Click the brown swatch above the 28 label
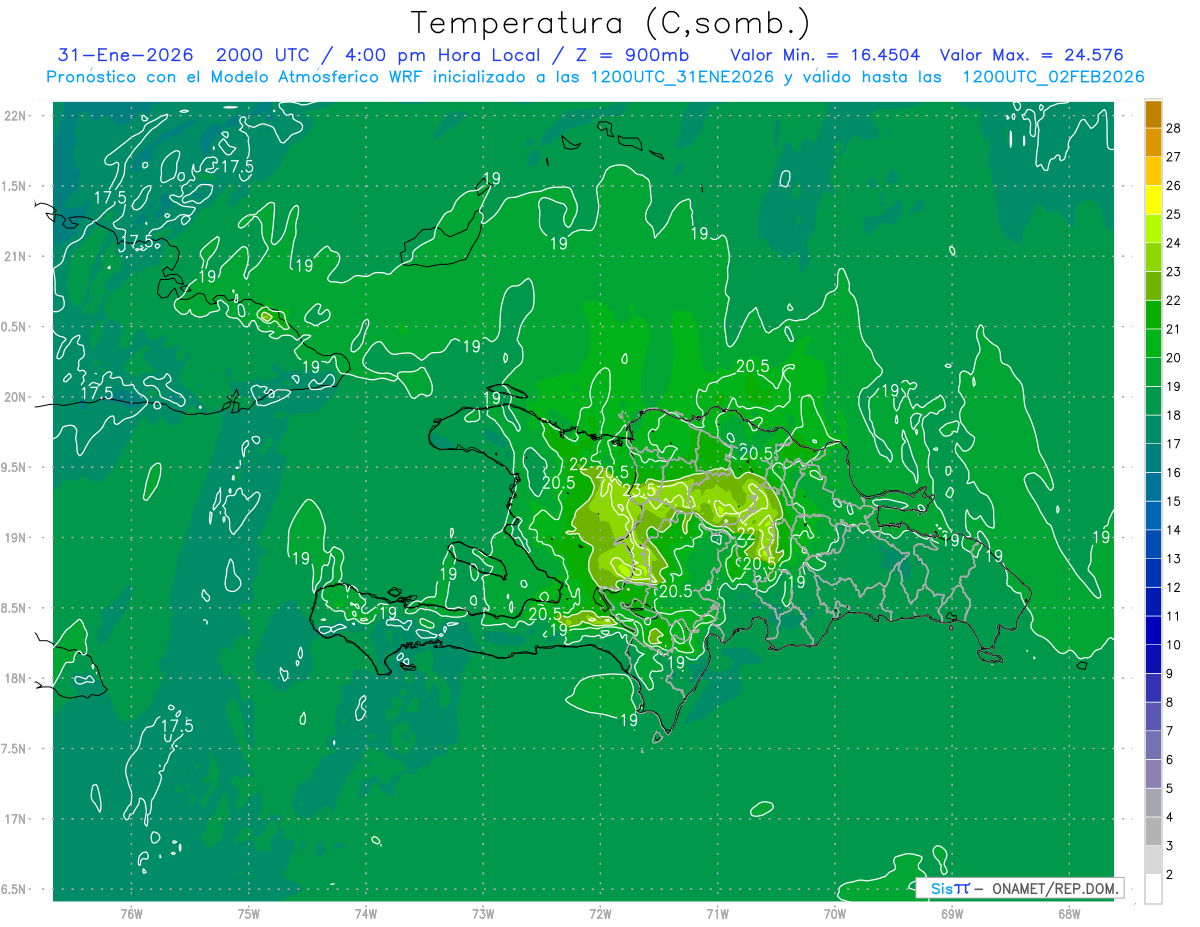Image resolution: width=1200 pixels, height=927 pixels. (1153, 113)
